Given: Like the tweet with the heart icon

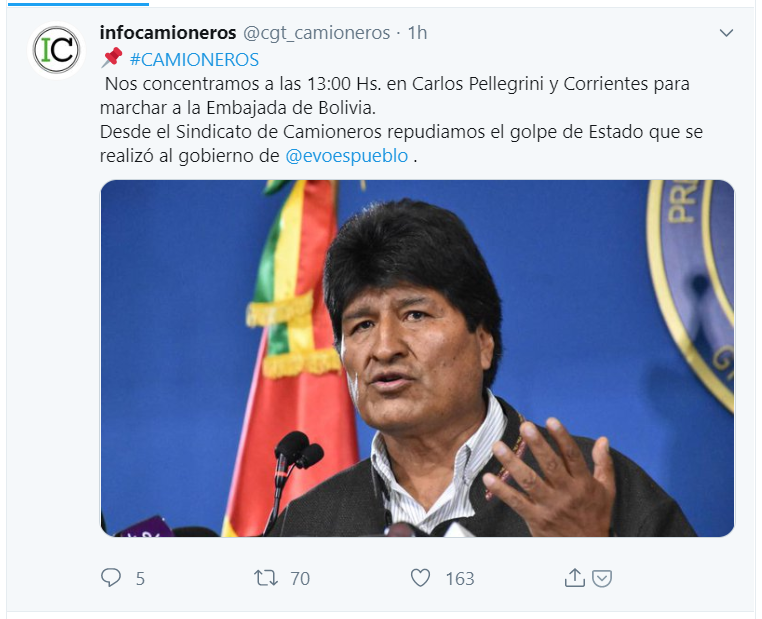Looking at the screenshot, I should click(420, 578).
